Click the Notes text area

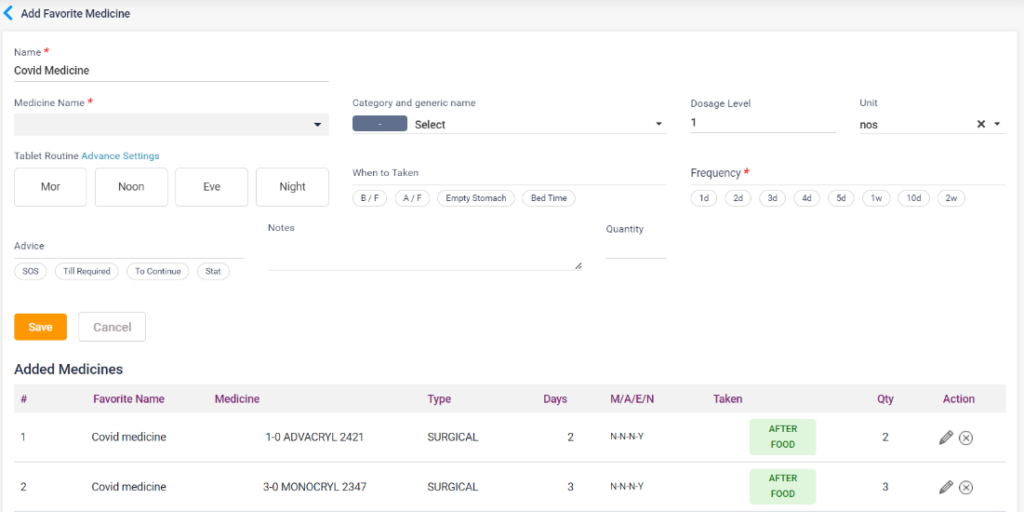click(x=424, y=256)
